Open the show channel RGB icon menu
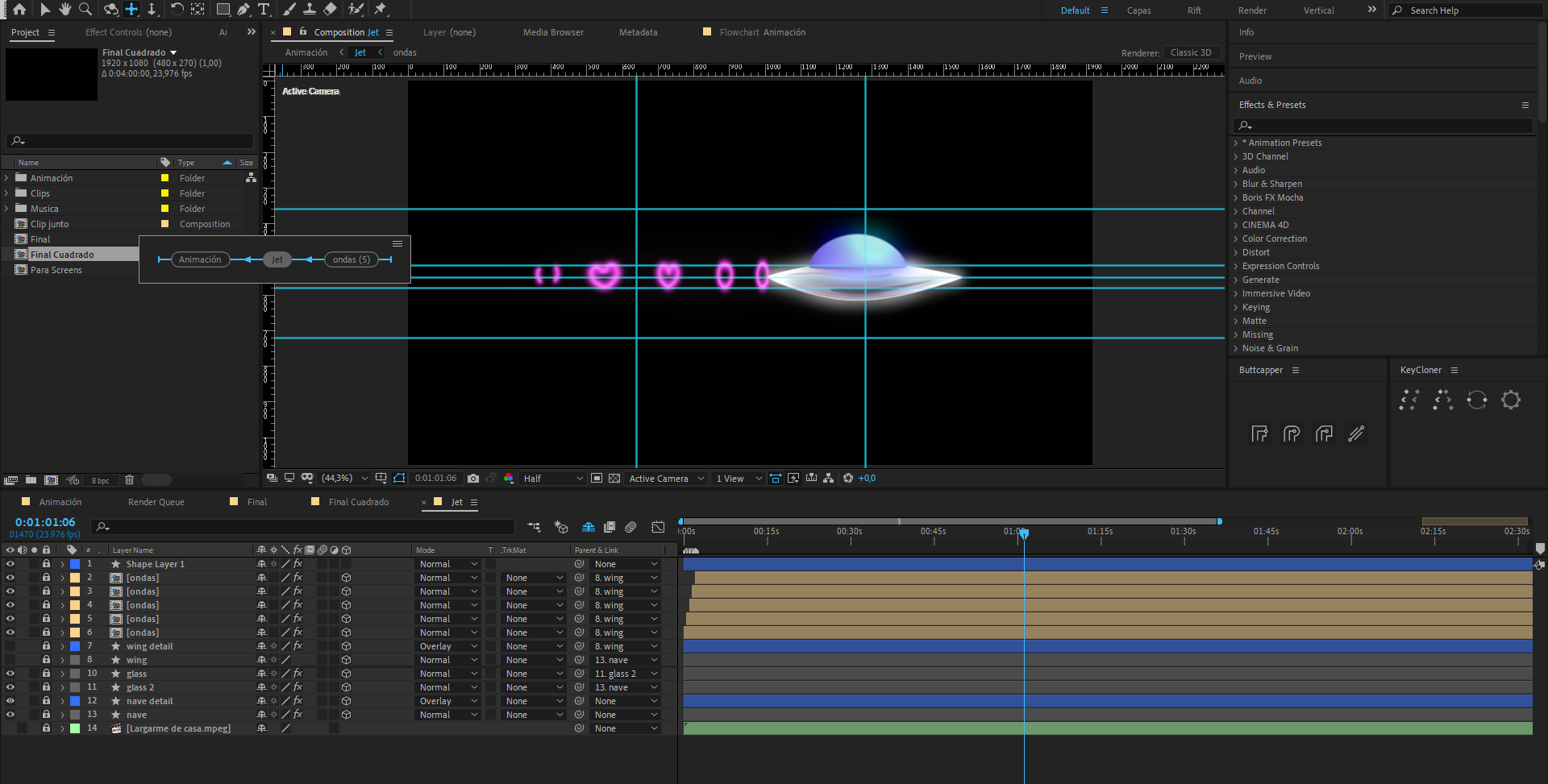Image resolution: width=1548 pixels, height=784 pixels. point(509,479)
